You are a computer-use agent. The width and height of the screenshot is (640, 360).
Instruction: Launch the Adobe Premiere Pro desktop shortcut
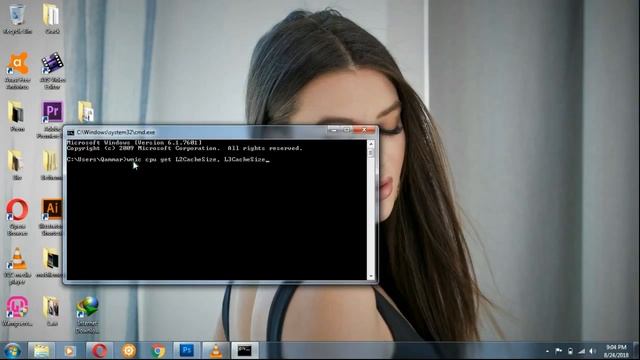coord(52,119)
